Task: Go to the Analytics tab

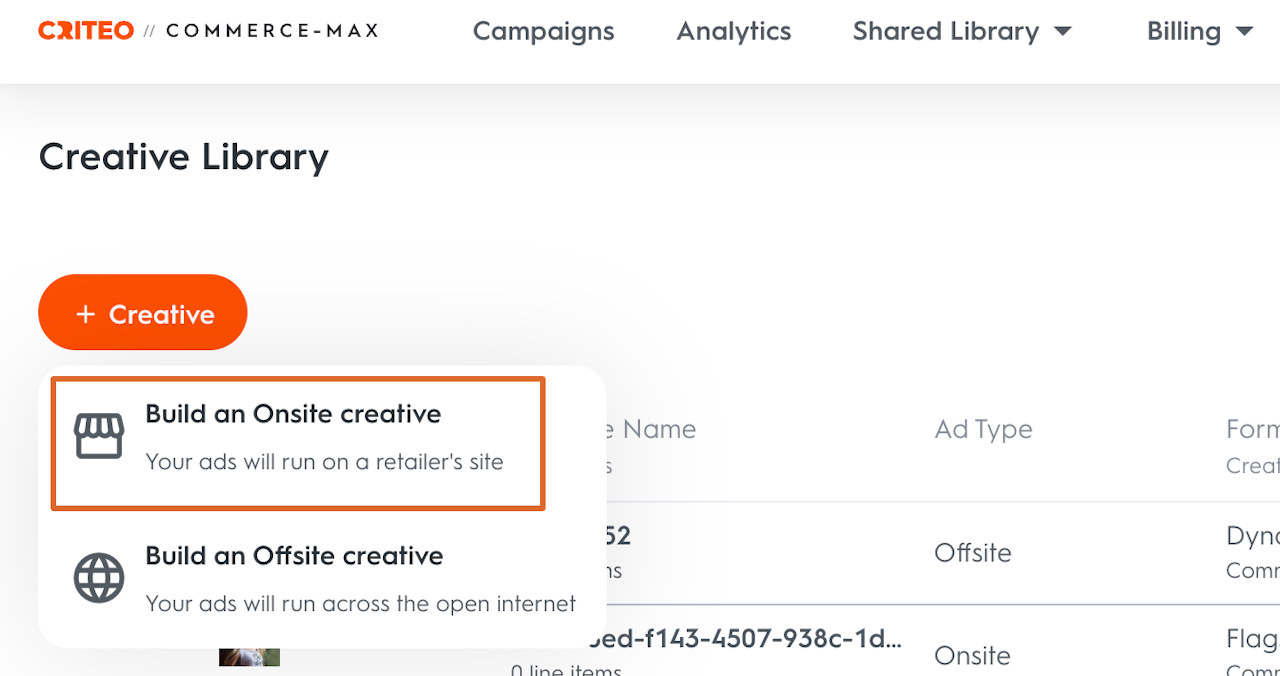Action: pyautogui.click(x=734, y=32)
